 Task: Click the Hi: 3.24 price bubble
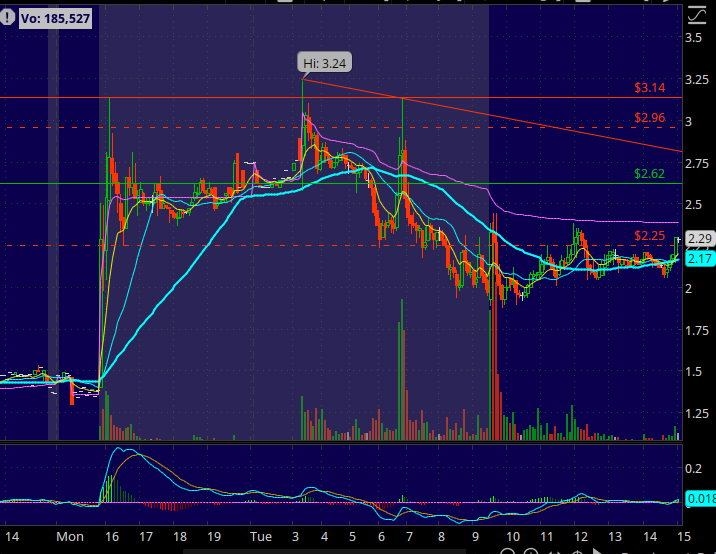point(325,63)
